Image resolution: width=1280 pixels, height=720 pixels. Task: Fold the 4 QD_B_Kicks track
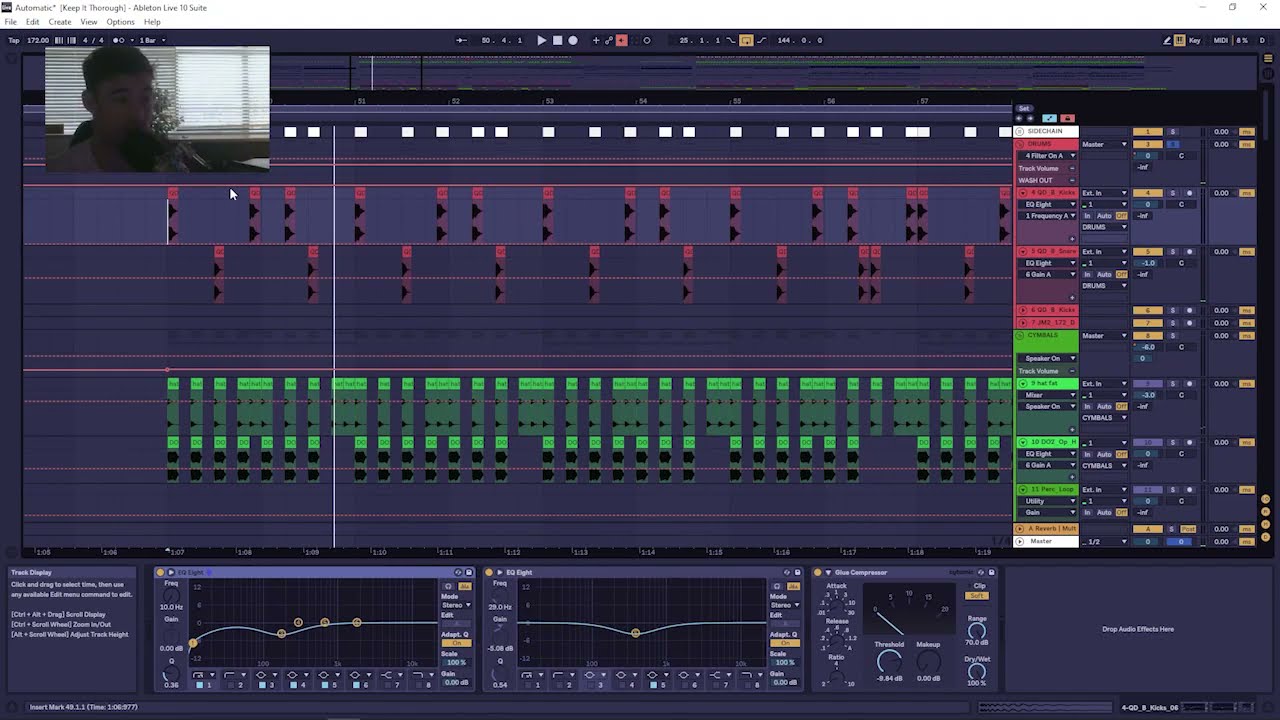click(1022, 193)
